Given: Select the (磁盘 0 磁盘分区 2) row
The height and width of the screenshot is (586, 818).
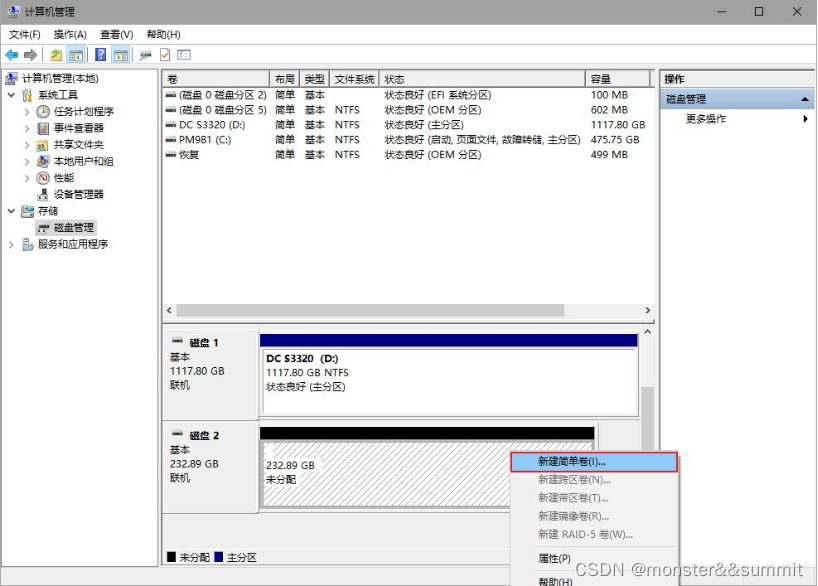Looking at the screenshot, I should [408, 95].
